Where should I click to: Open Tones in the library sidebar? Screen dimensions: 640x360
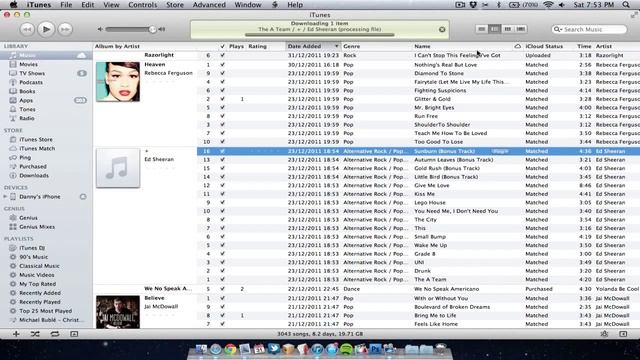(27, 109)
